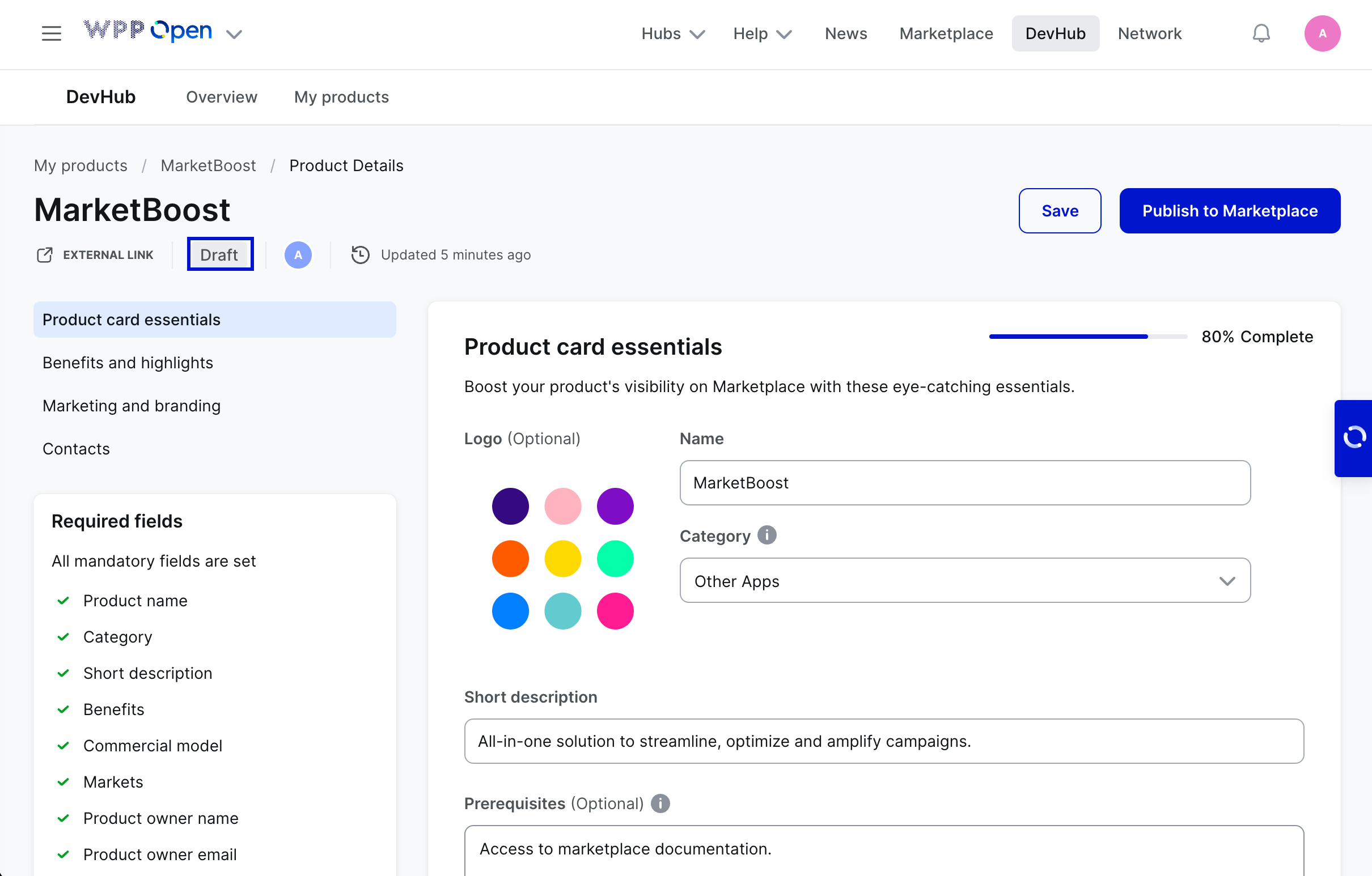Click the Prerequisites info icon
Image resolution: width=1372 pixels, height=876 pixels.
pos(660,803)
